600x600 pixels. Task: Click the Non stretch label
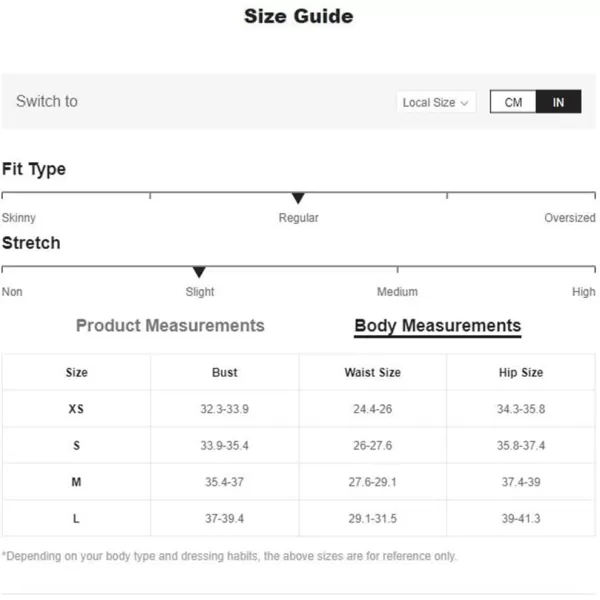12,292
